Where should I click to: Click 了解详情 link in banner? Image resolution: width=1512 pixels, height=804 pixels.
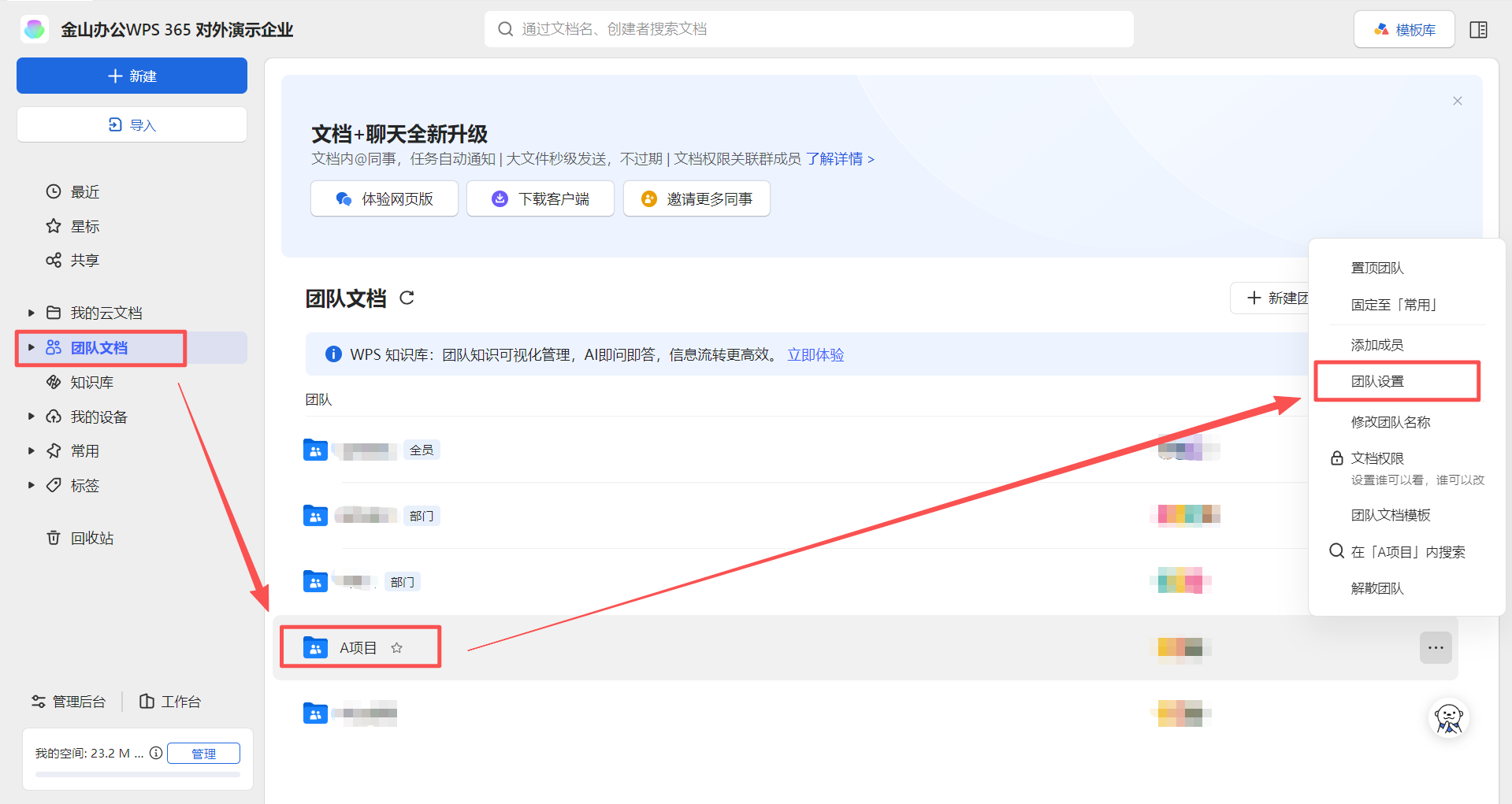840,159
